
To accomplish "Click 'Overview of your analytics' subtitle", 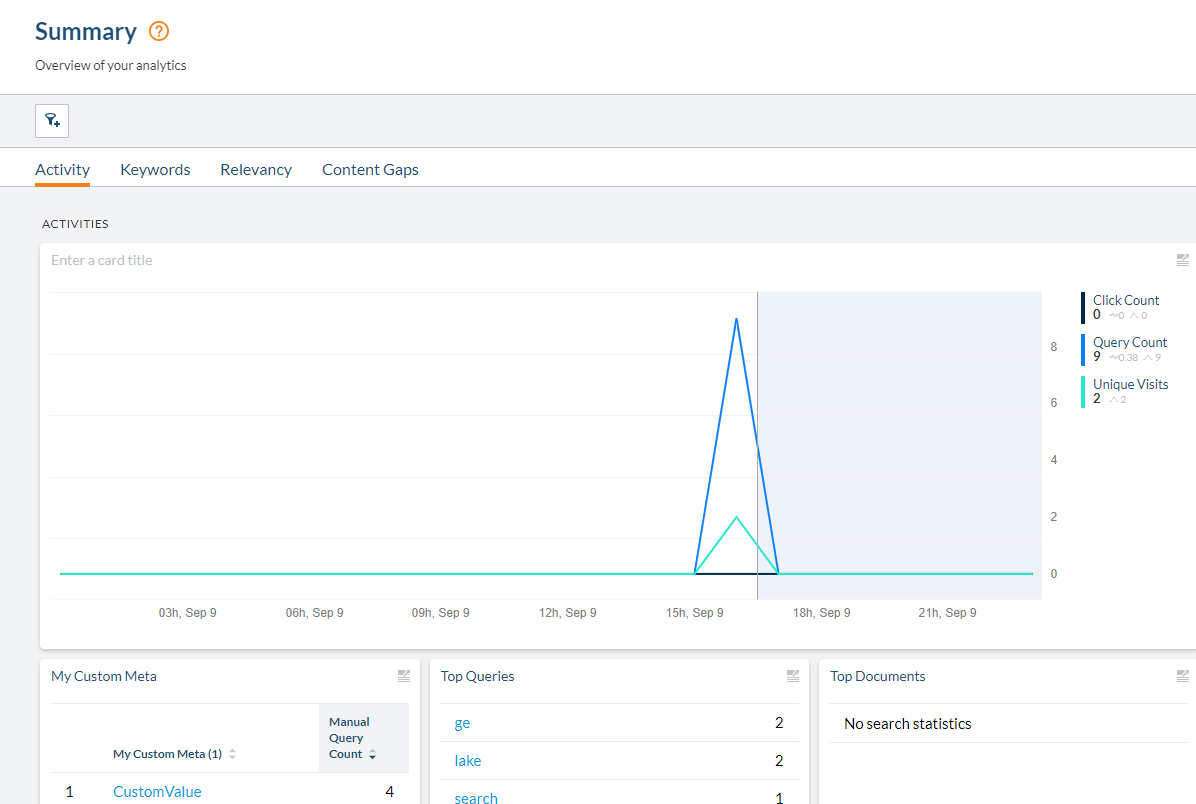I will click(111, 66).
